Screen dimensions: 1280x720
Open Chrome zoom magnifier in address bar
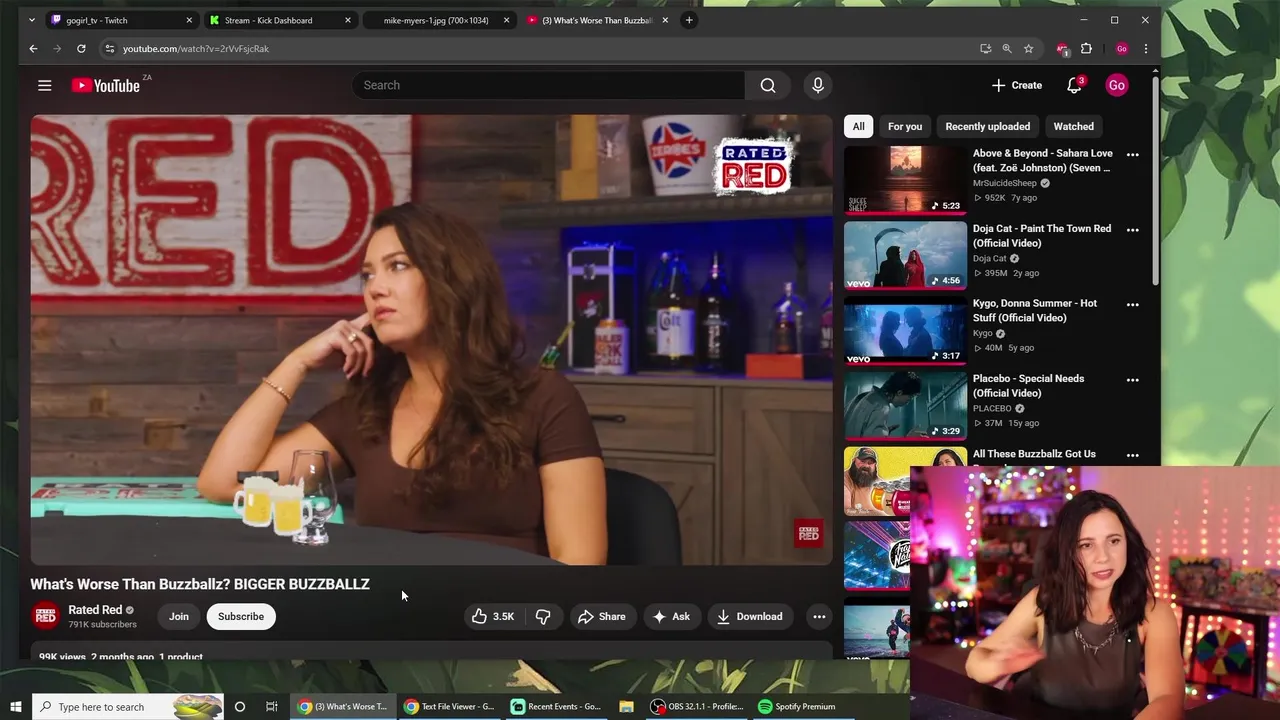pos(1007,48)
